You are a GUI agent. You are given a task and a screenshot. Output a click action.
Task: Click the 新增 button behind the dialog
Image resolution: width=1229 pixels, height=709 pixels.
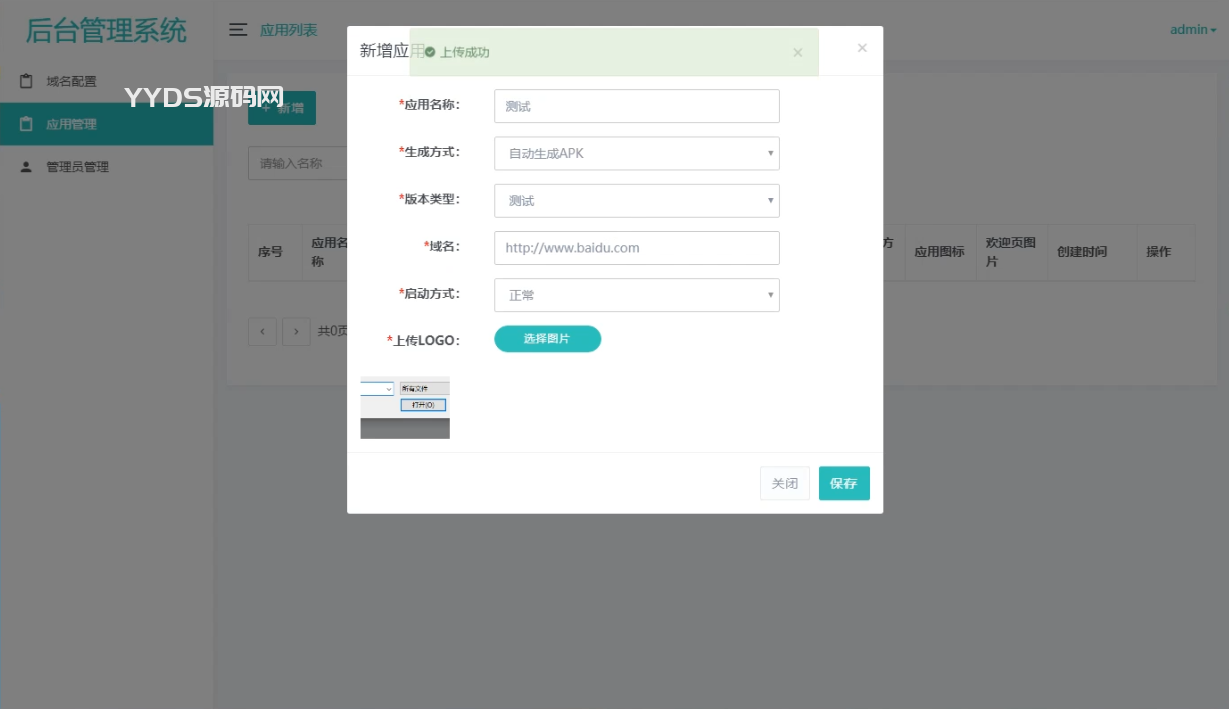282,108
